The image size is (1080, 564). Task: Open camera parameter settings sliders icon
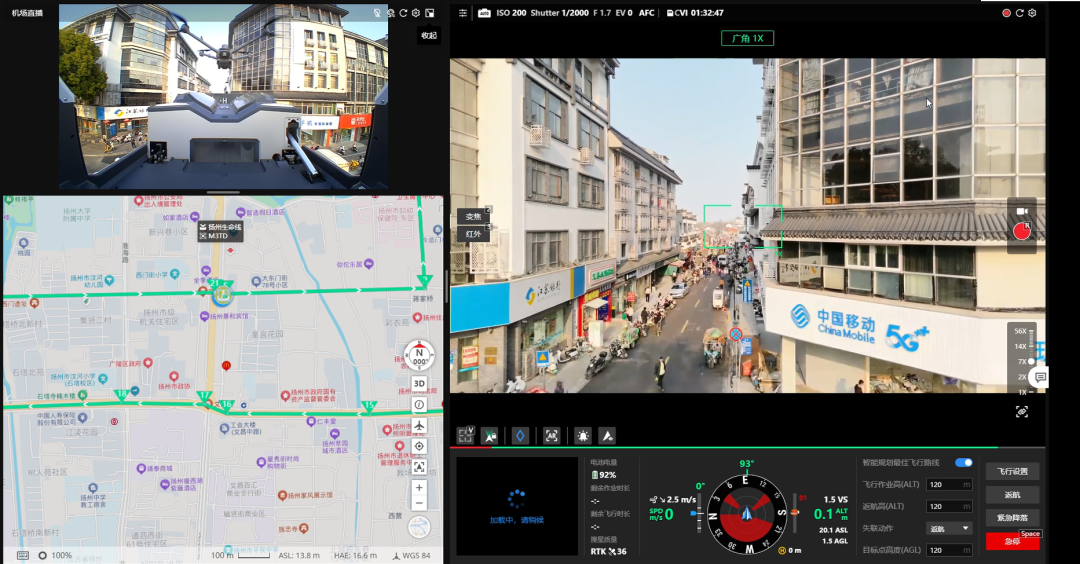(x=463, y=13)
